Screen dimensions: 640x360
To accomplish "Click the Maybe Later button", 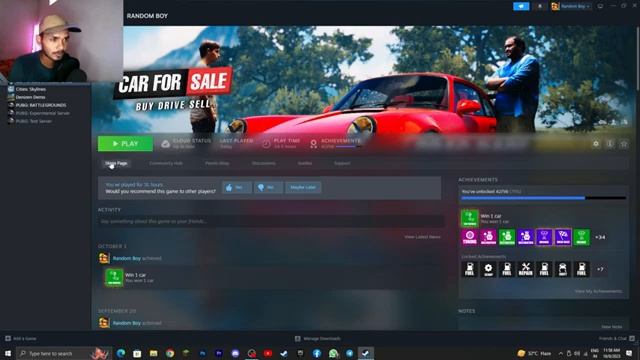I will point(303,187).
